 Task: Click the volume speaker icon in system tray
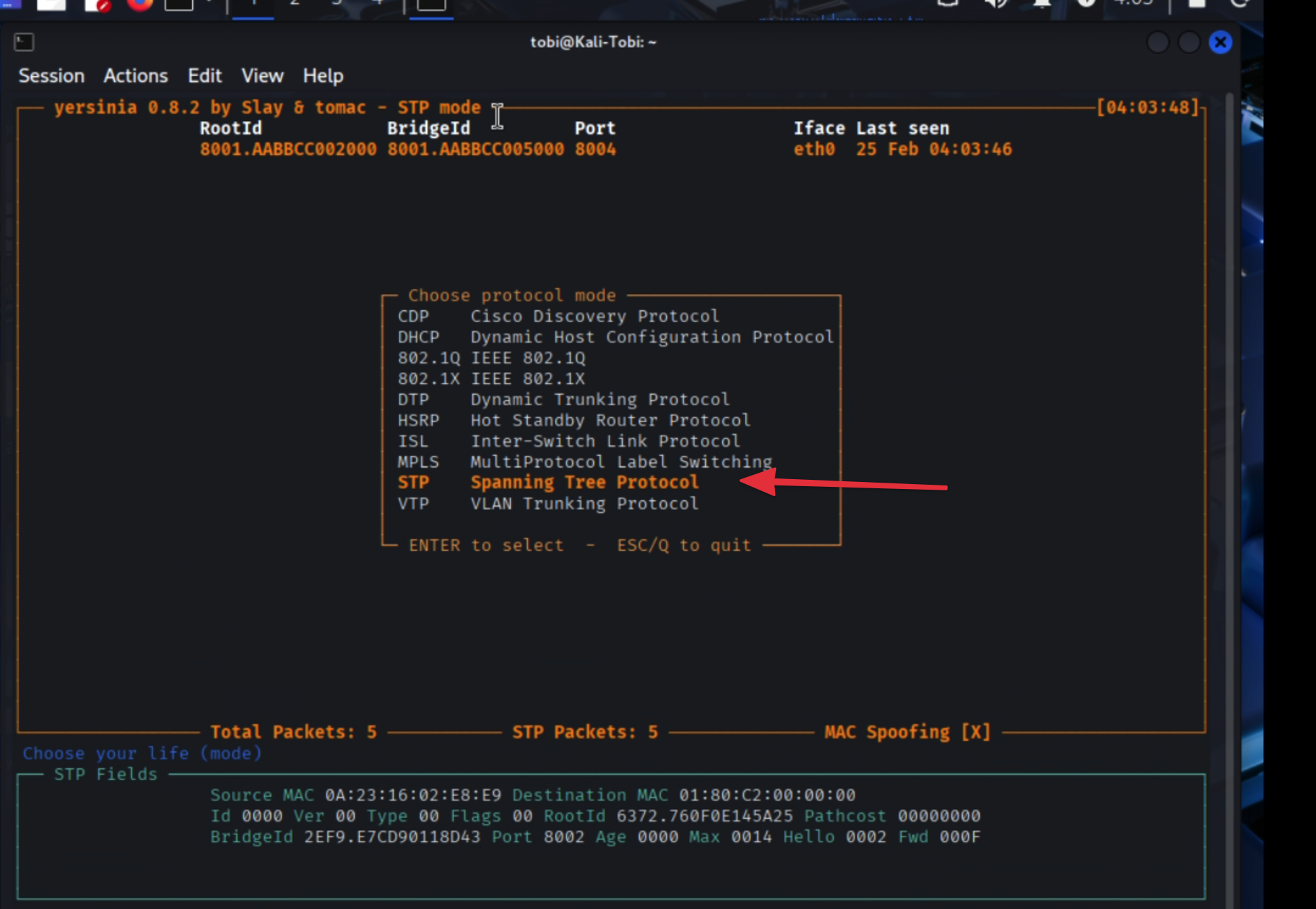click(995, 4)
